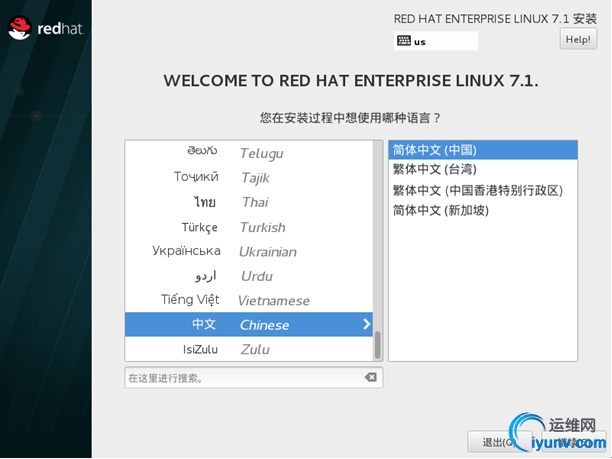Click the Red Hat logo in the sidebar
This screenshot has height=459, width=612.
coord(46,28)
